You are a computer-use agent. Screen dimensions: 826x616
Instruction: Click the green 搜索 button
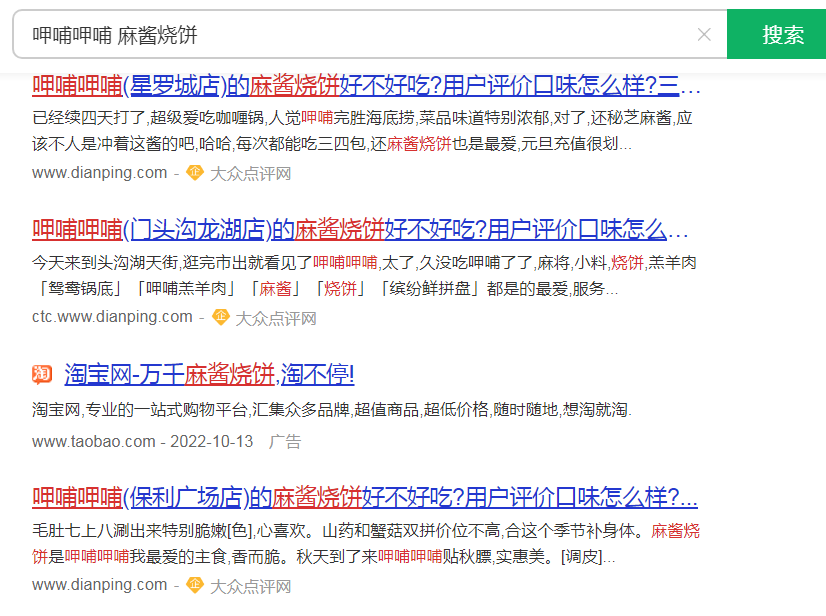(x=782, y=35)
